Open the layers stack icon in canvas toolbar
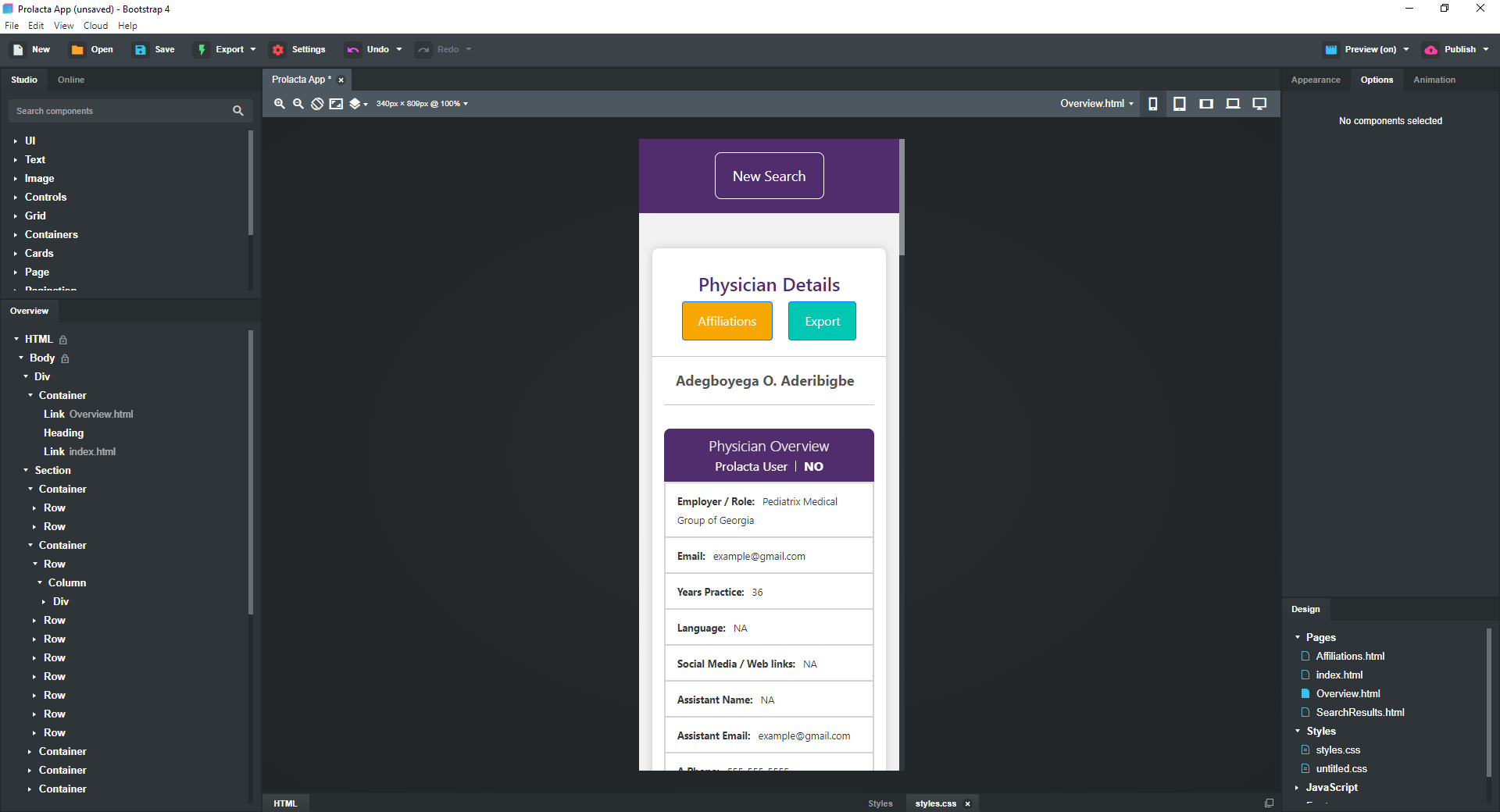 click(x=355, y=104)
